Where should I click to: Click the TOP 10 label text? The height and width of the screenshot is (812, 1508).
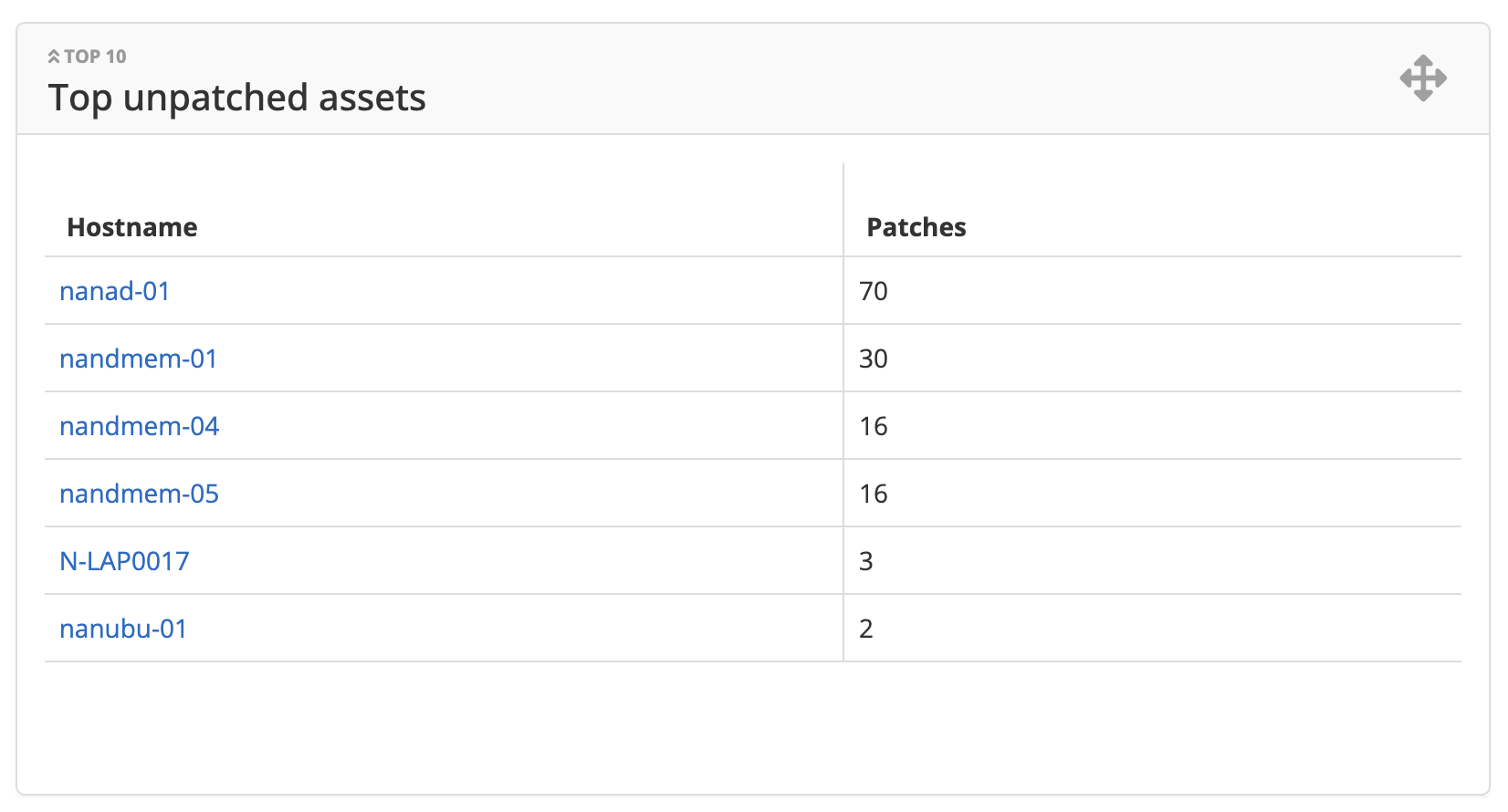point(96,57)
